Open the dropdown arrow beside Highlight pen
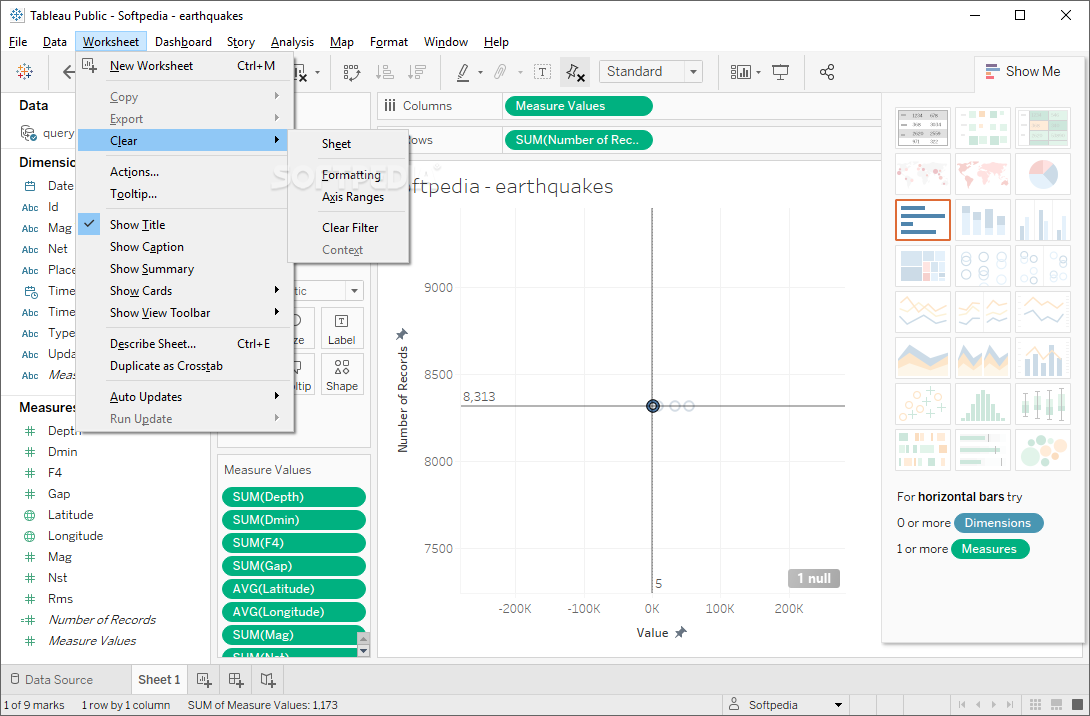Viewport: 1090px width, 716px height. (480, 72)
